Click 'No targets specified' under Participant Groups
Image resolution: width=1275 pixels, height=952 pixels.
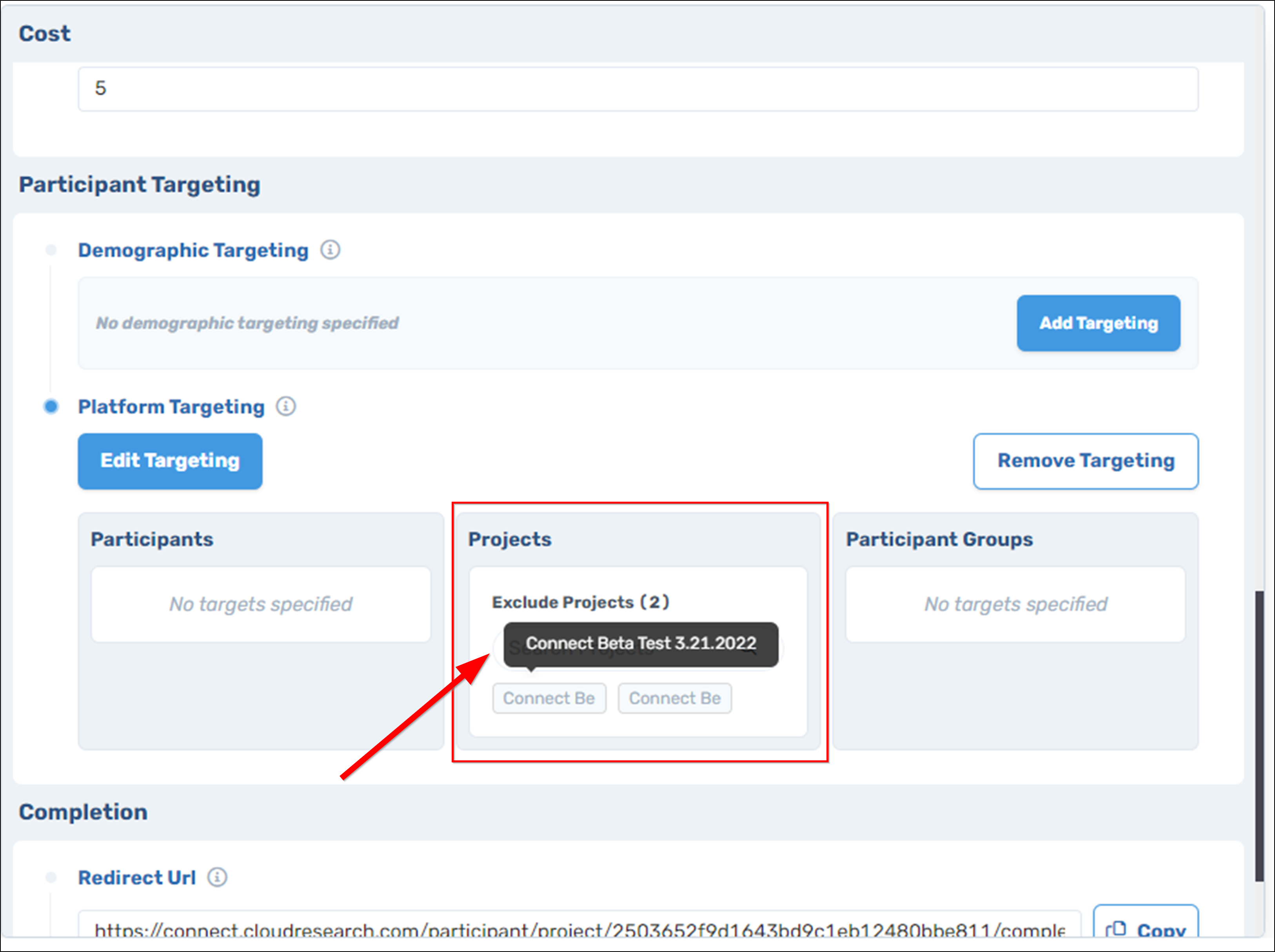click(1015, 604)
